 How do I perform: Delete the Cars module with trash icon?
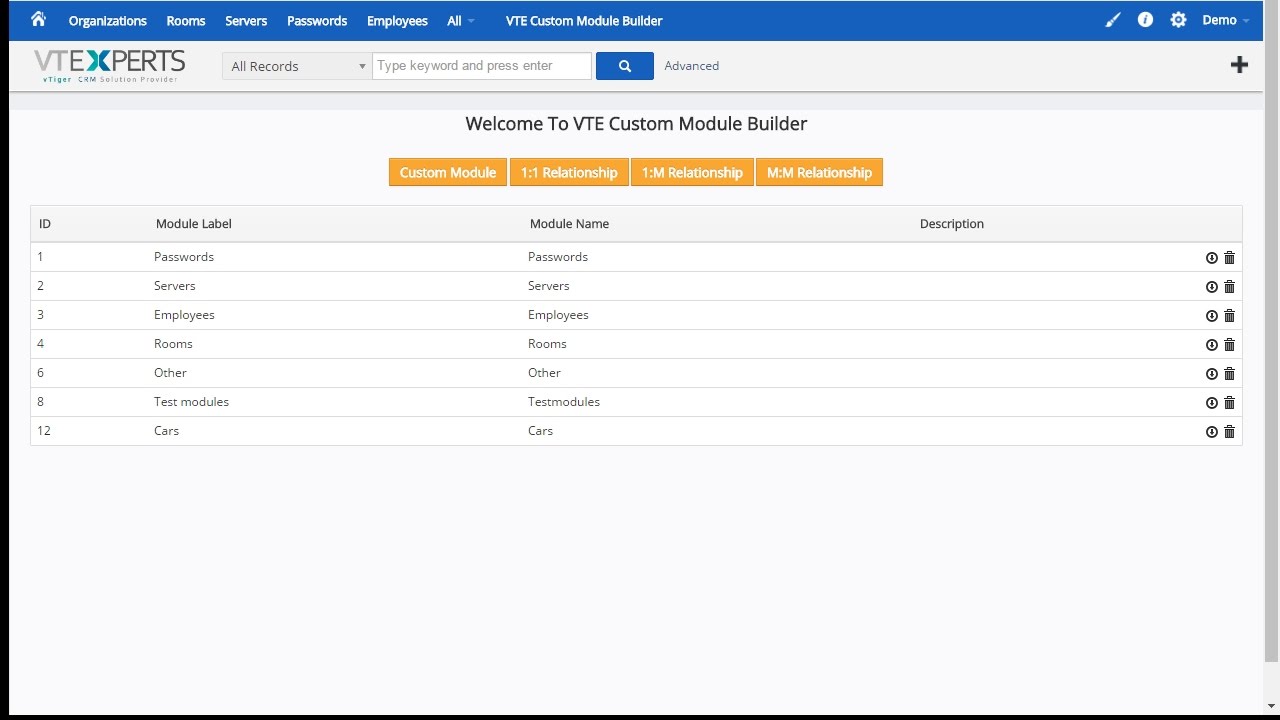(x=1230, y=432)
